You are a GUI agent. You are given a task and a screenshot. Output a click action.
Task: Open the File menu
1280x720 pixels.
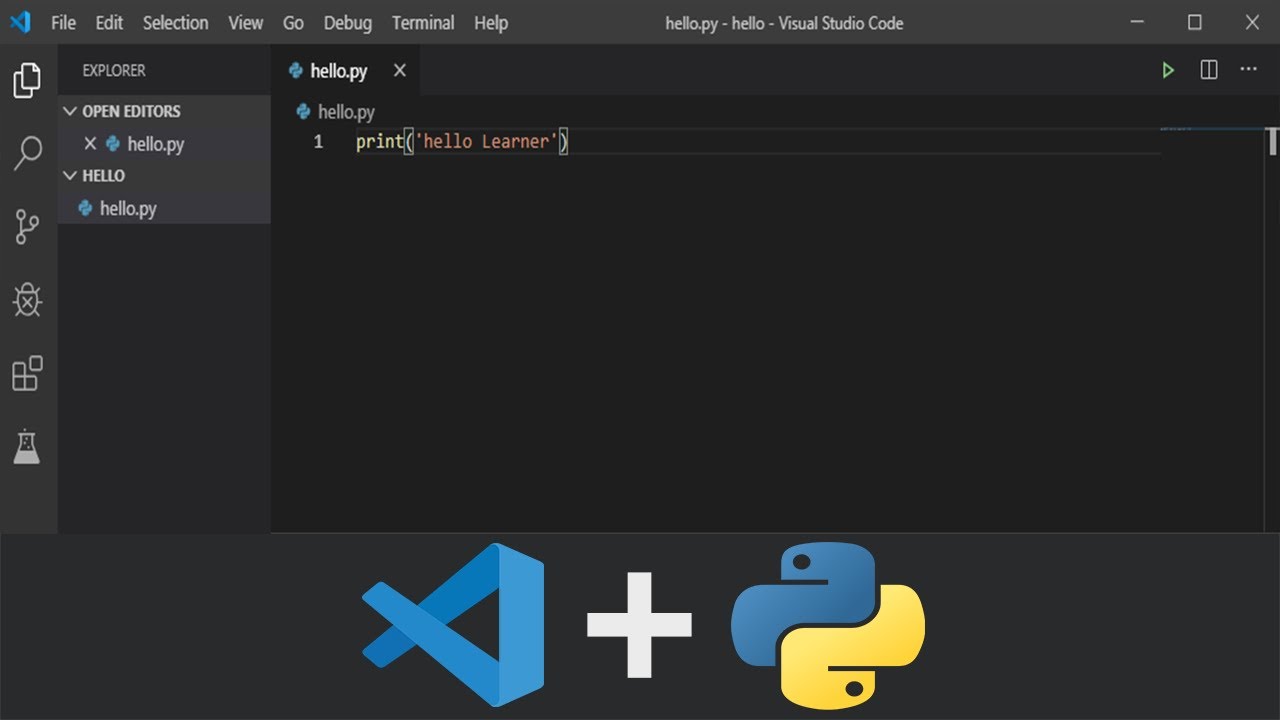point(63,22)
